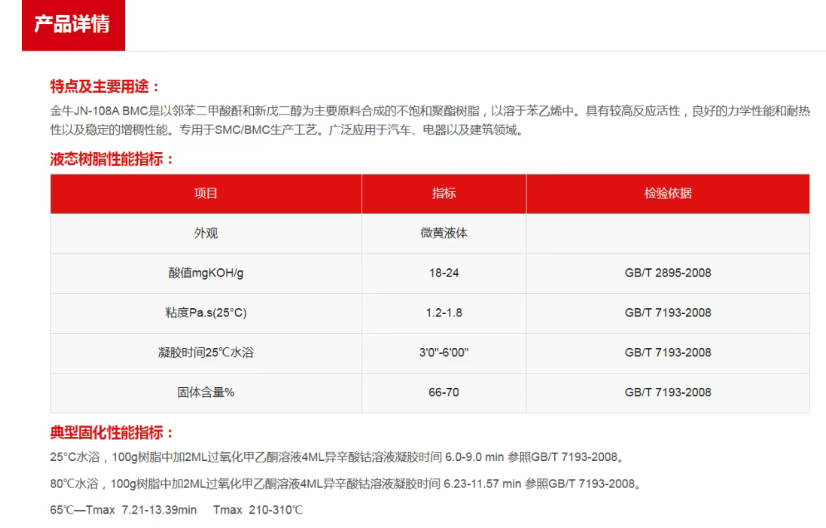Select the 微黄液体 value cell

(444, 233)
